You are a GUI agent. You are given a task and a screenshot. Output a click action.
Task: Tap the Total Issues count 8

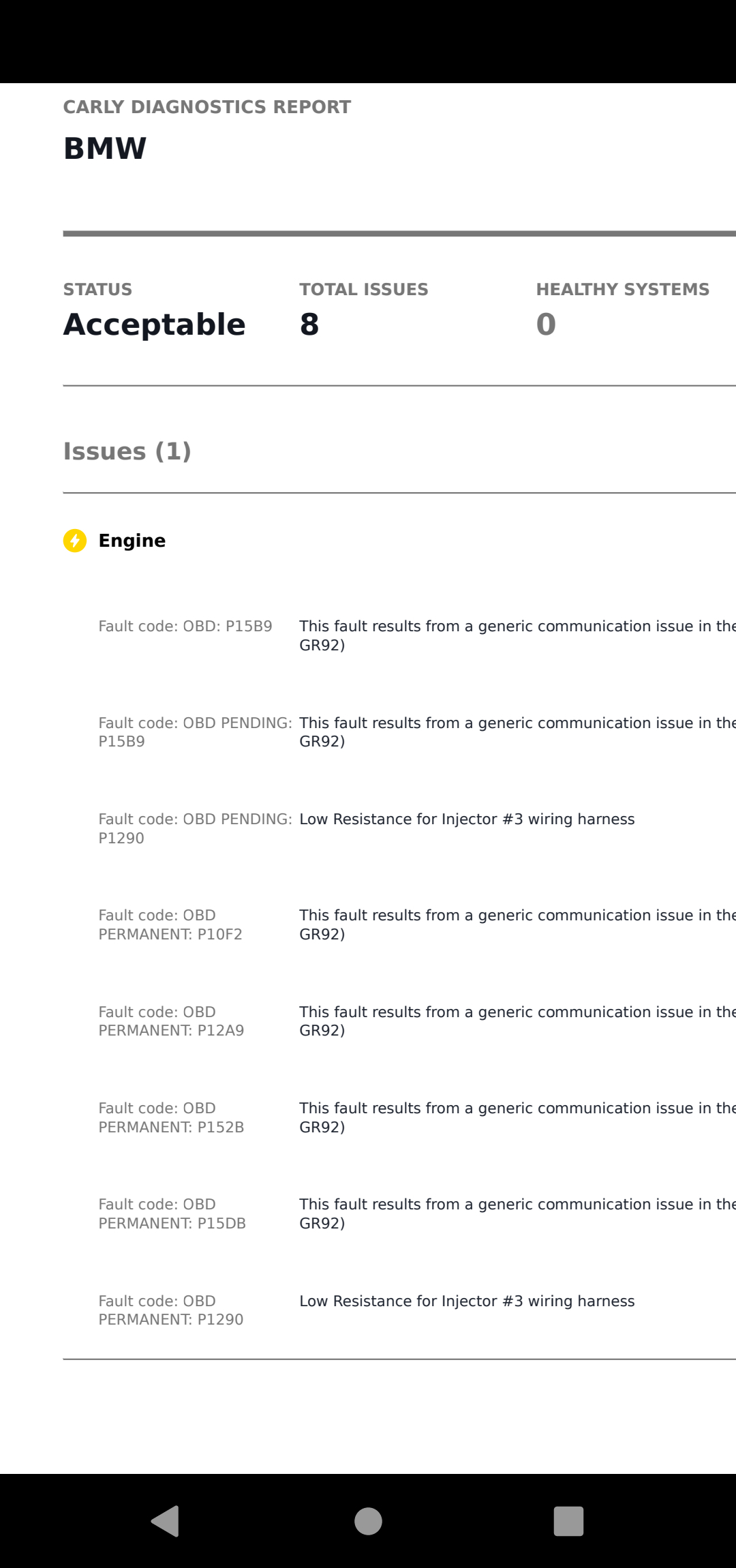(309, 325)
